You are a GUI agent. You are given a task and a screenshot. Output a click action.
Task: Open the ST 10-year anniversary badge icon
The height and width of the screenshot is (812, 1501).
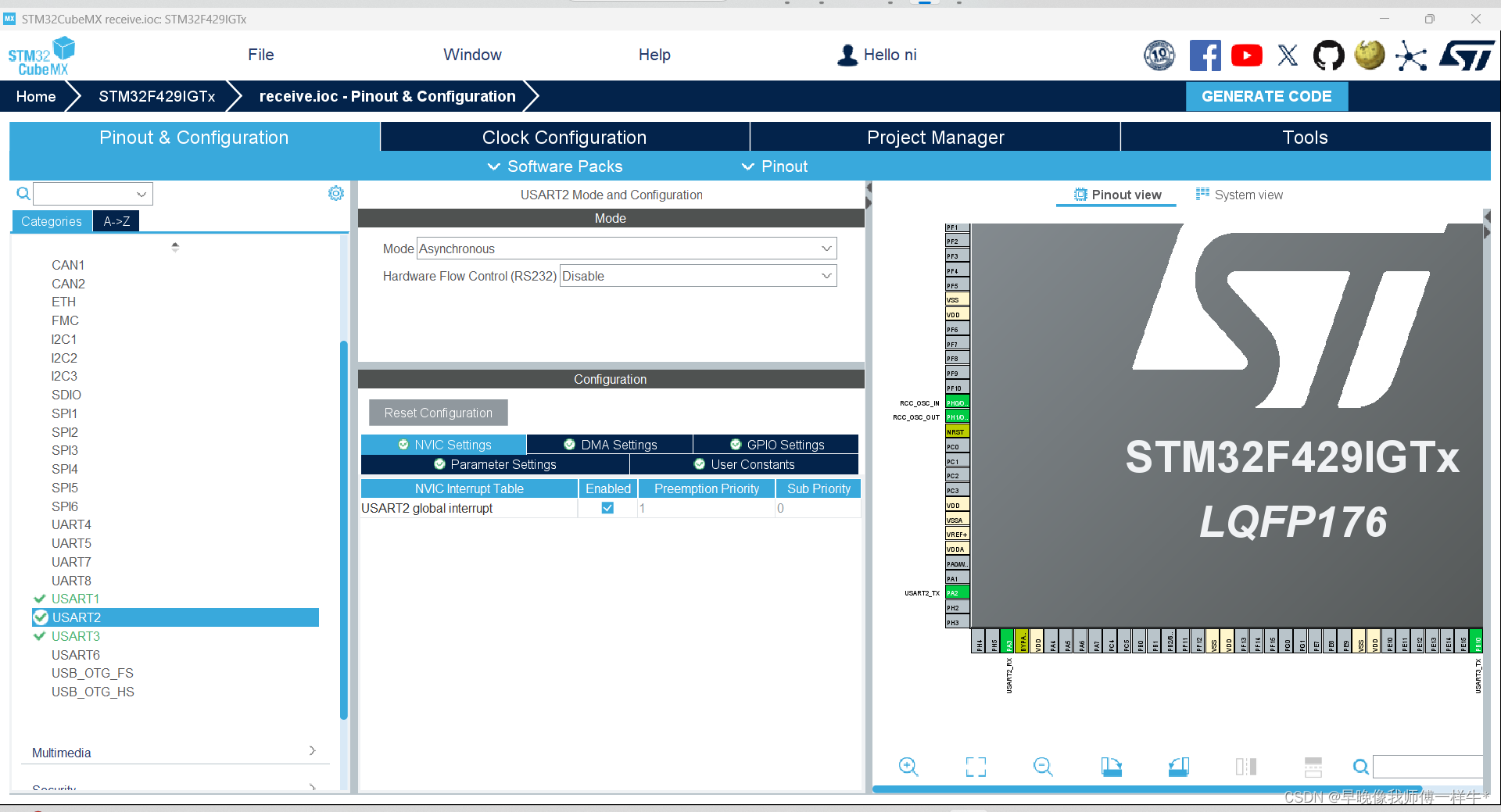[x=1159, y=55]
